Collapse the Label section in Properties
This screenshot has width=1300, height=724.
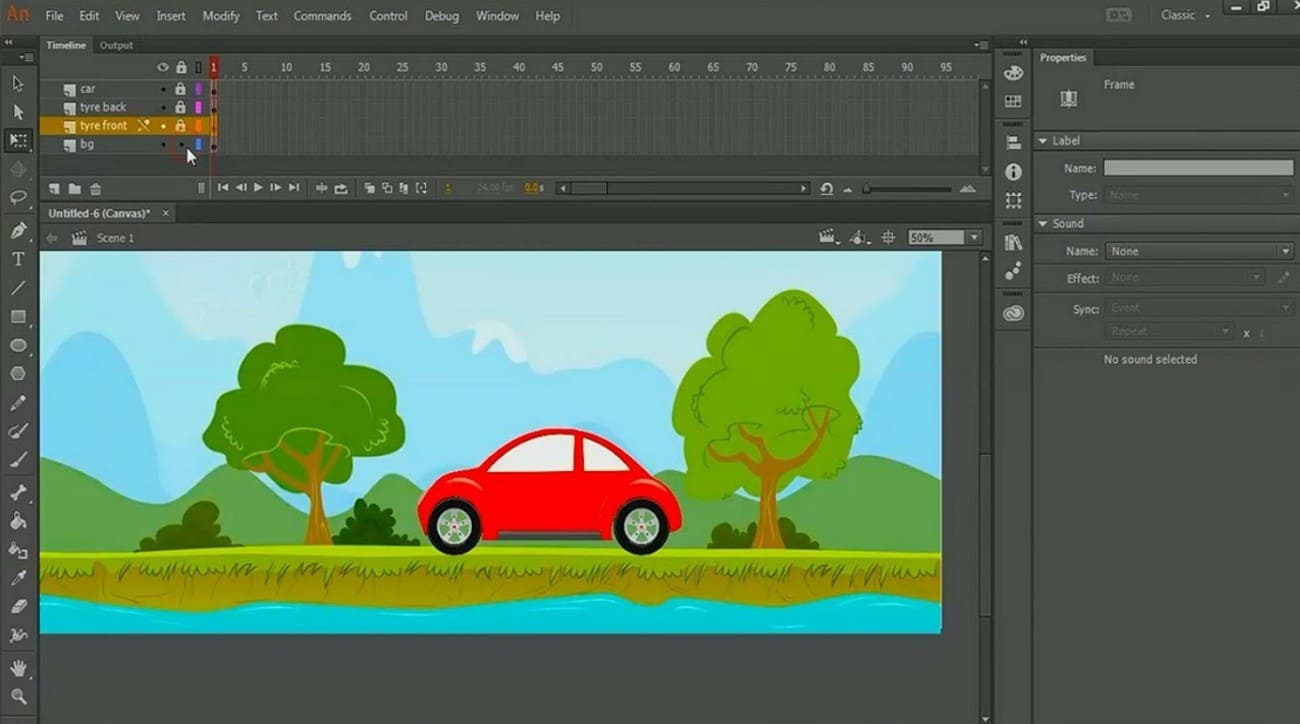click(1043, 140)
